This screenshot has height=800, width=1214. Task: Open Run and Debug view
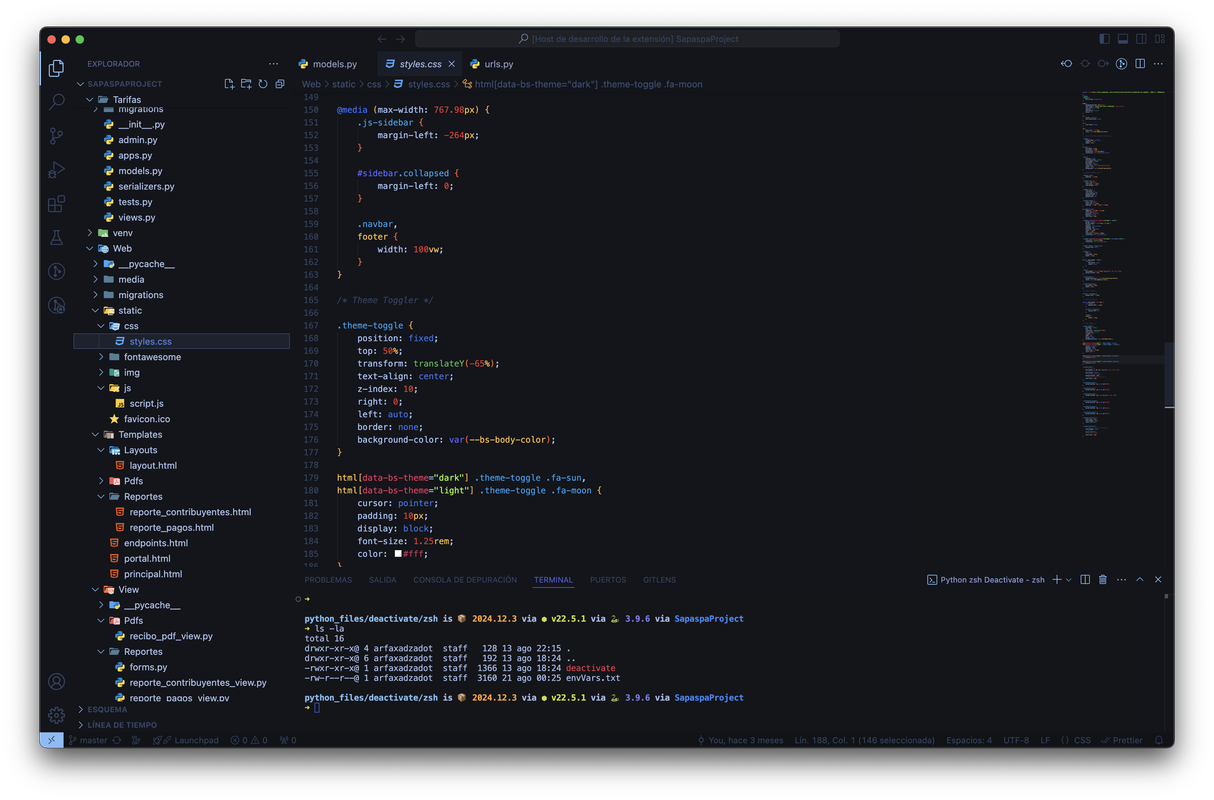(56, 170)
